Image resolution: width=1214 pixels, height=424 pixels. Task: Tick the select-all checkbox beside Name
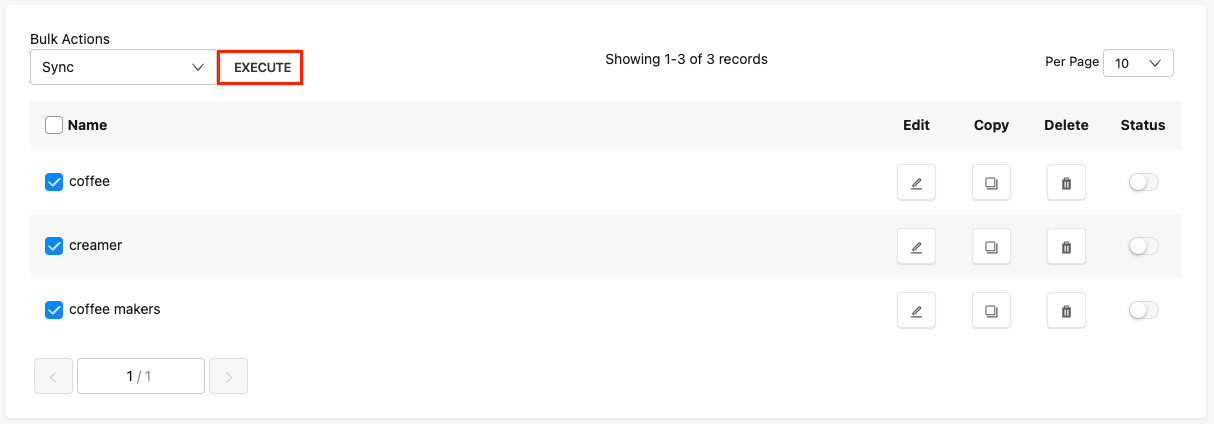coord(54,125)
